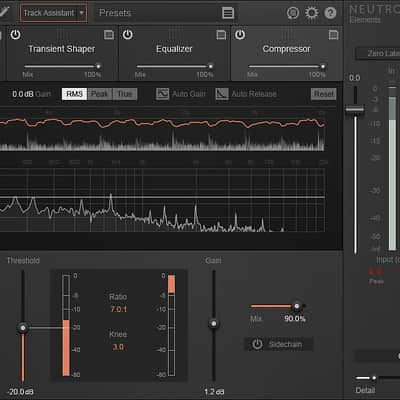Toggle Transient Shaper power button
Screen dimensions: 400x400
15,34
